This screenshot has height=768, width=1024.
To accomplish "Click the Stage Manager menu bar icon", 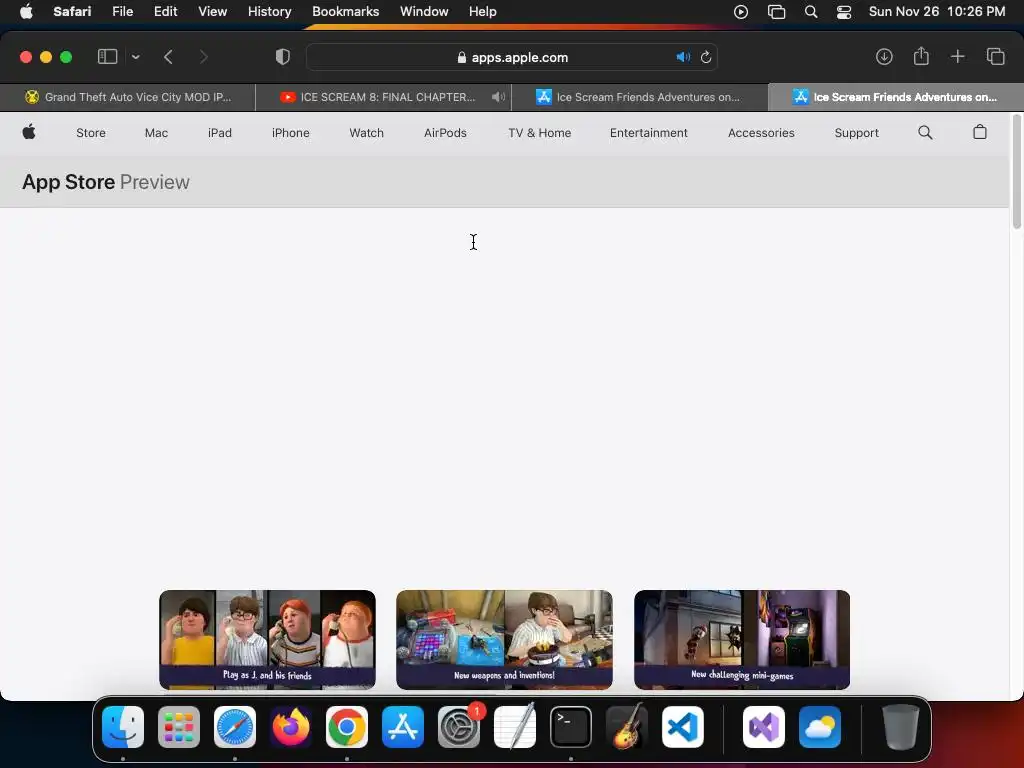I will (x=776, y=11).
